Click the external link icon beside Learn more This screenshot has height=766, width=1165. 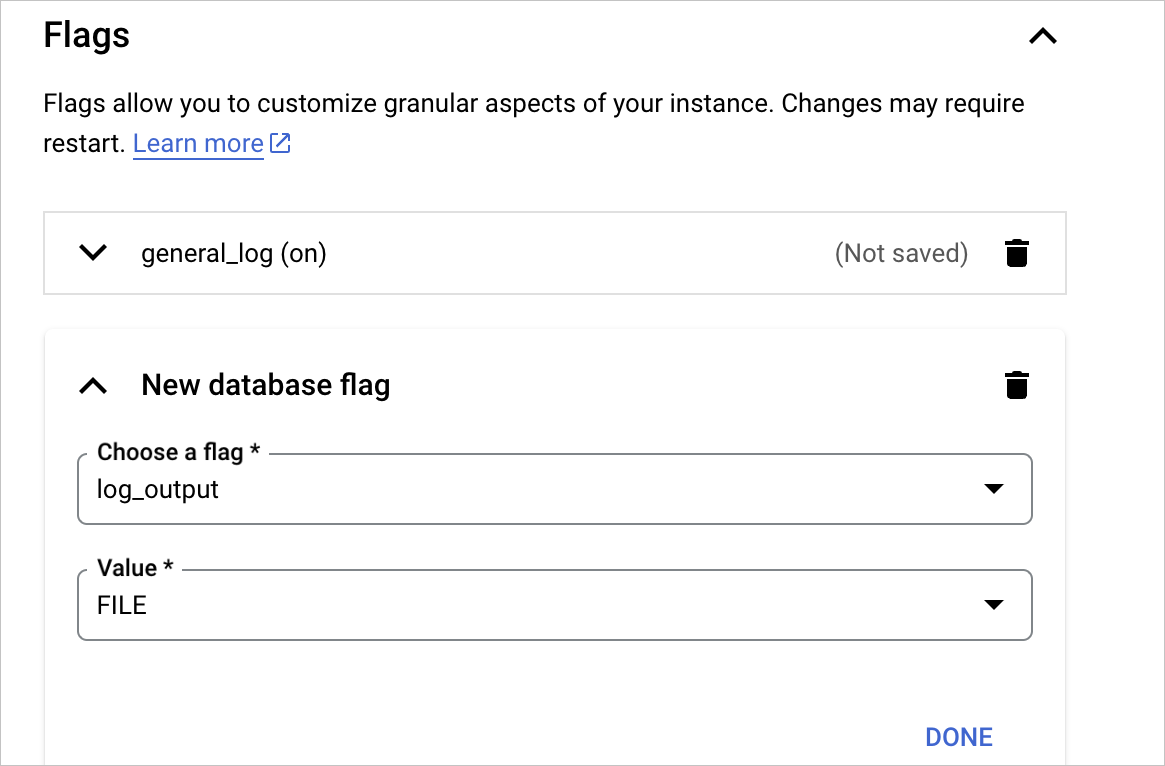(x=281, y=144)
